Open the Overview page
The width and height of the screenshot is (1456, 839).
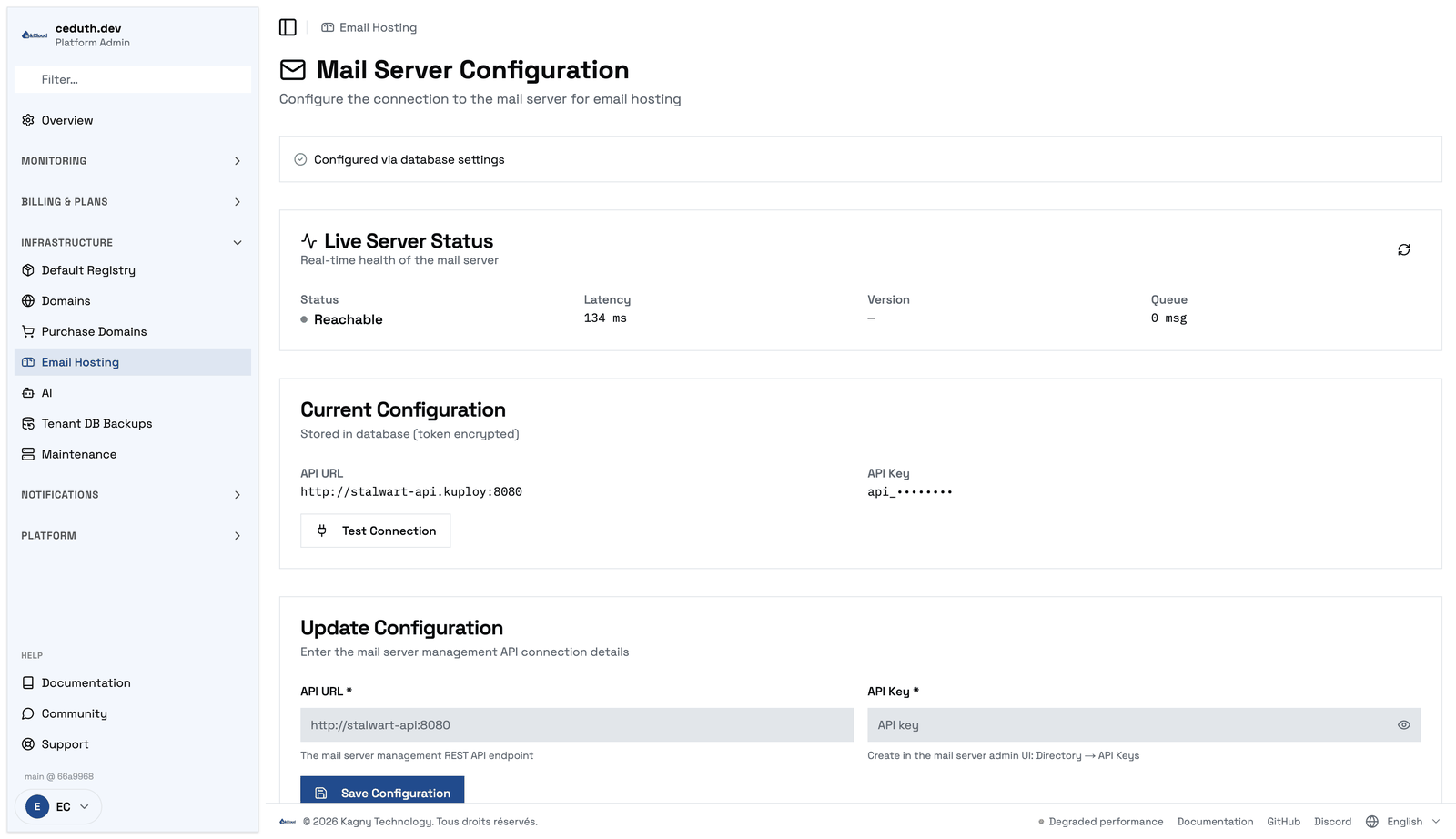(133, 120)
